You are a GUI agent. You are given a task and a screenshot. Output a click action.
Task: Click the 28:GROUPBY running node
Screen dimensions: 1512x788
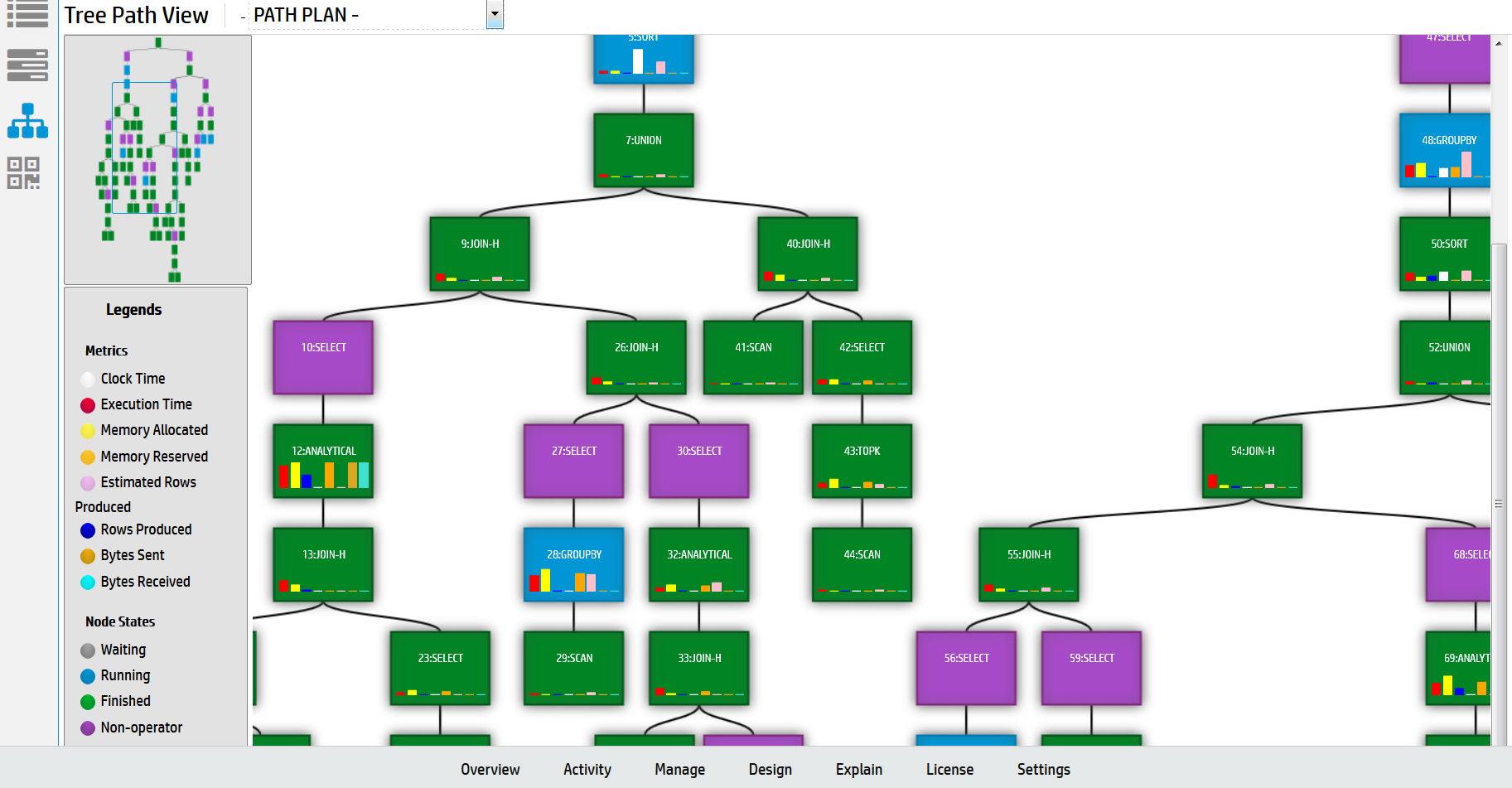coord(573,564)
